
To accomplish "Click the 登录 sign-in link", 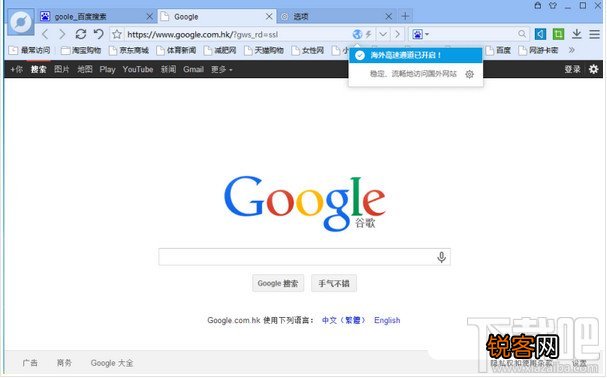I will [572, 69].
